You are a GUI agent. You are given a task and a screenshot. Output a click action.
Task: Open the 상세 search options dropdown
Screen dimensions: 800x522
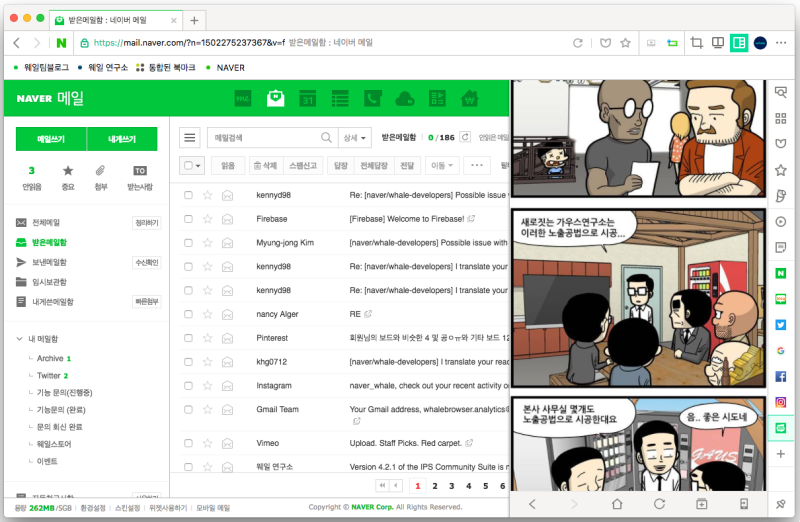click(x=355, y=138)
